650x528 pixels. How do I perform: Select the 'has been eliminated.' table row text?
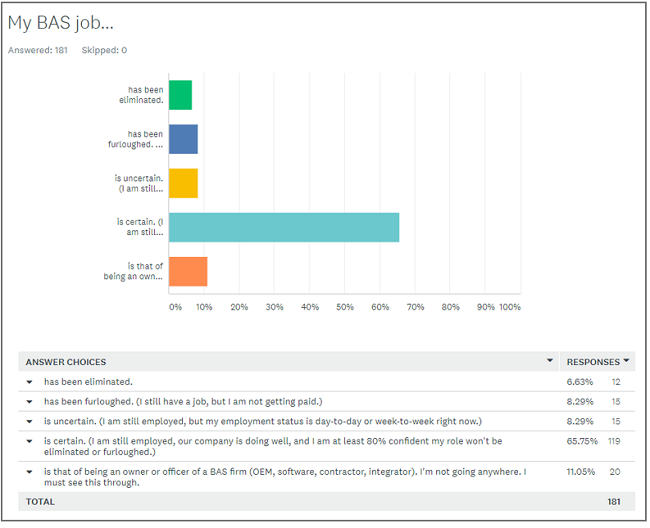pos(88,382)
